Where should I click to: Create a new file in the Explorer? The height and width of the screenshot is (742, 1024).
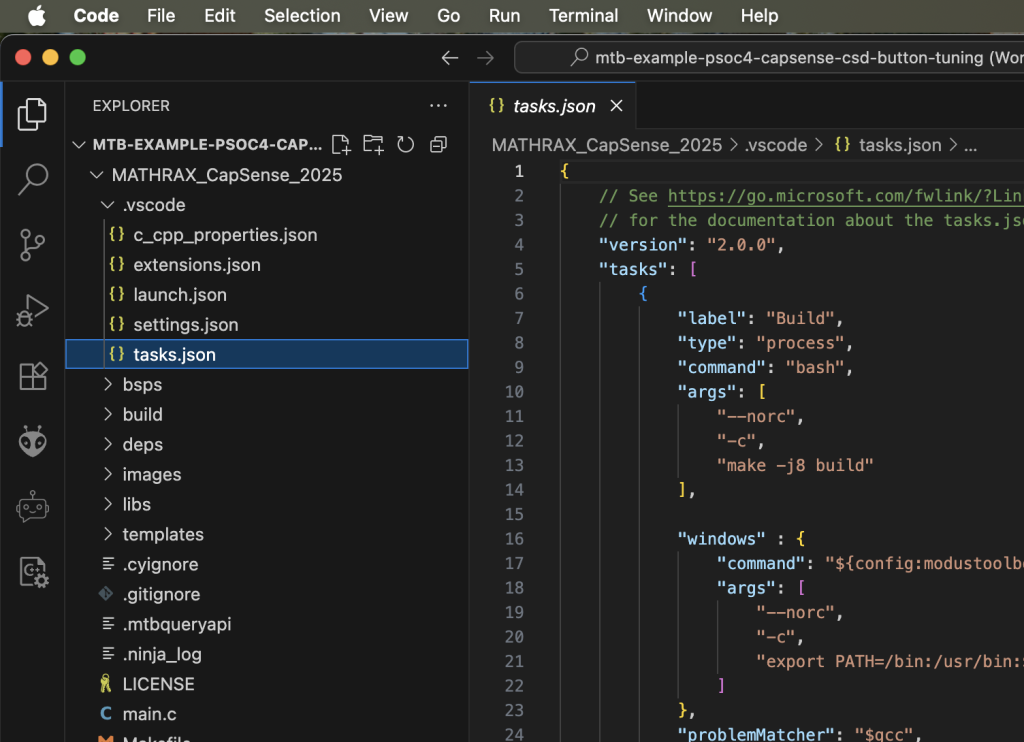click(x=341, y=144)
